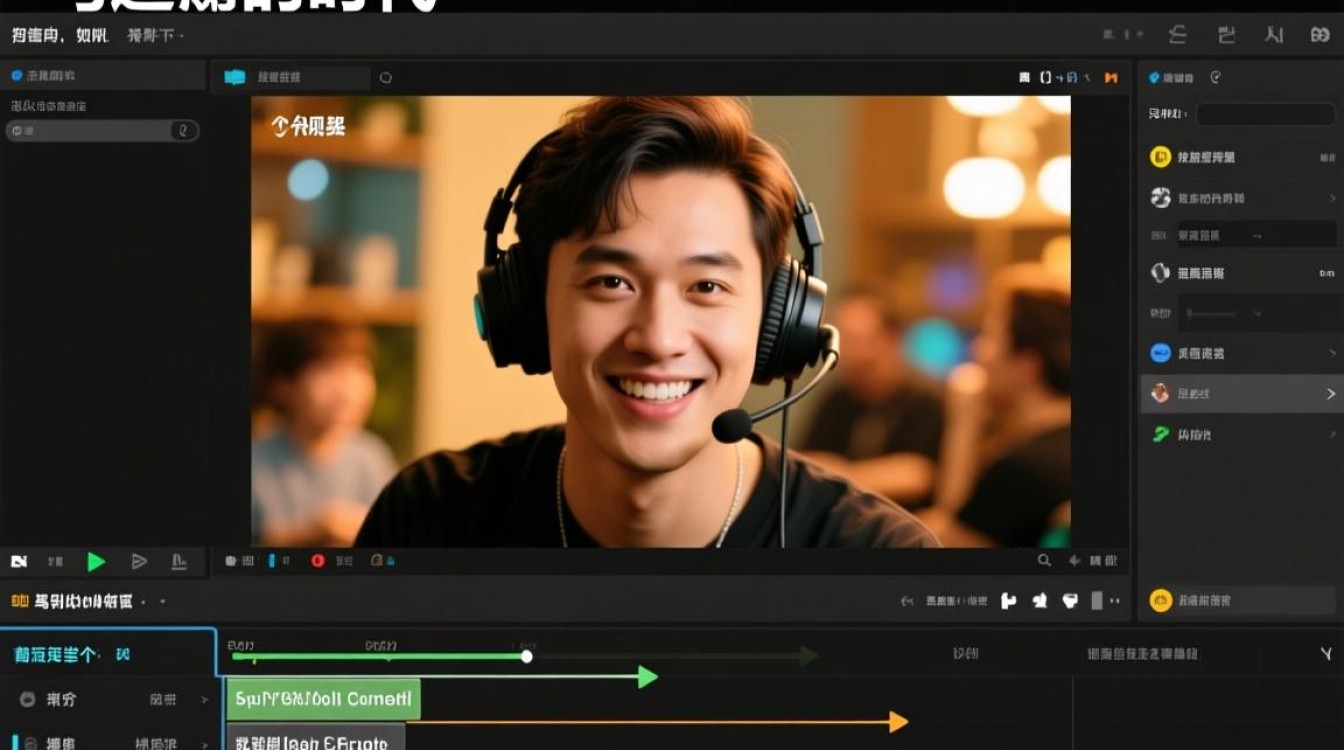Click the outlined paper-plane icon beside the green play button
The height and width of the screenshot is (750, 1344).
(139, 562)
